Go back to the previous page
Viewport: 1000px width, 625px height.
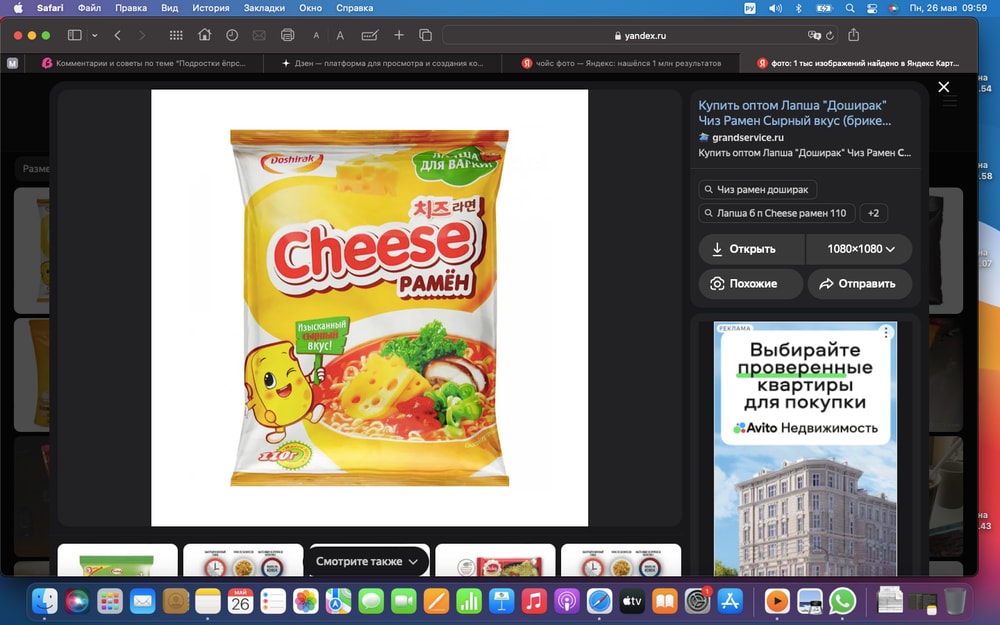(117, 35)
